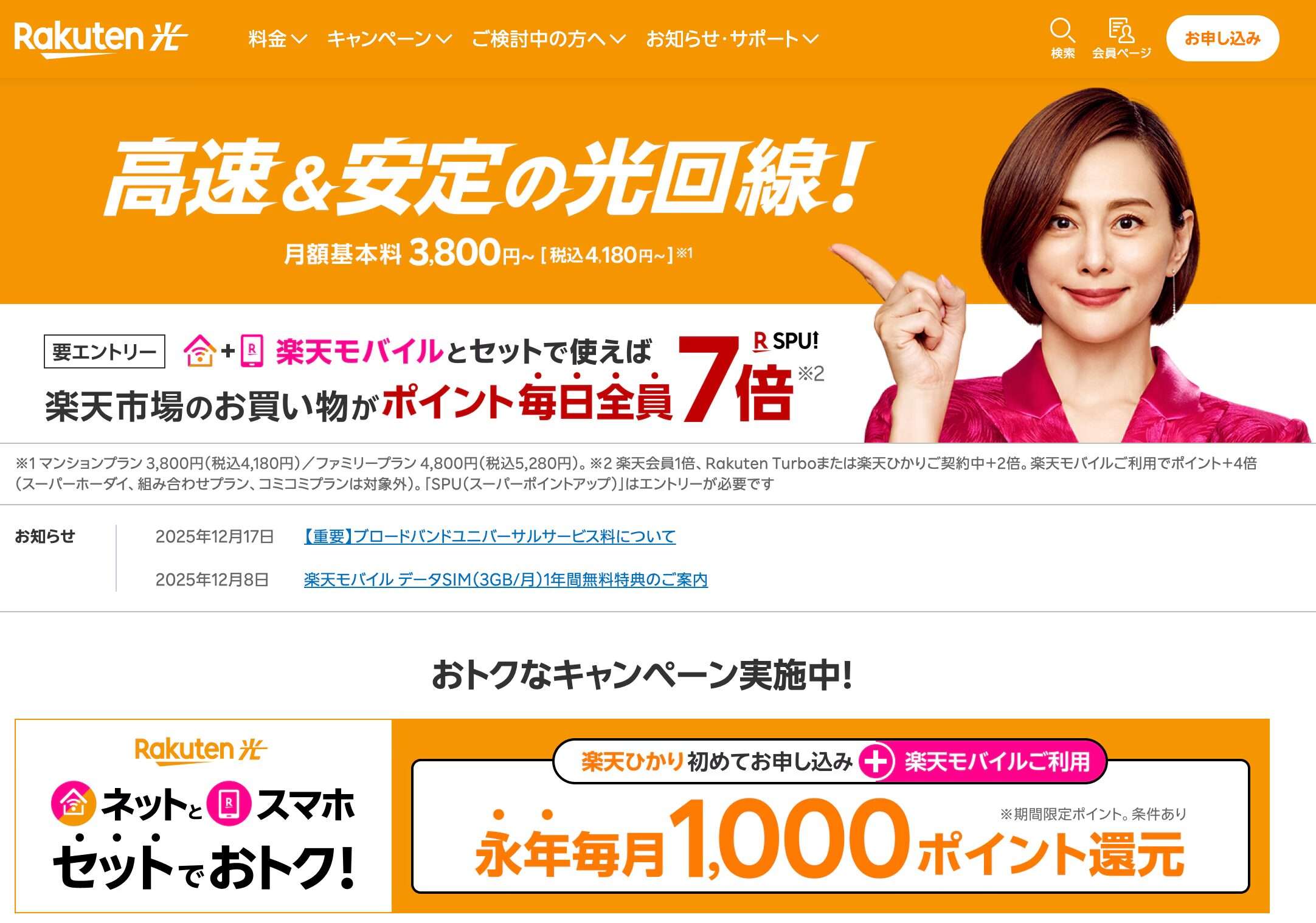Image resolution: width=1316 pixels, height=923 pixels.
Task: Click the pink Rakuten Mobile phone icon
Action: pos(252,351)
